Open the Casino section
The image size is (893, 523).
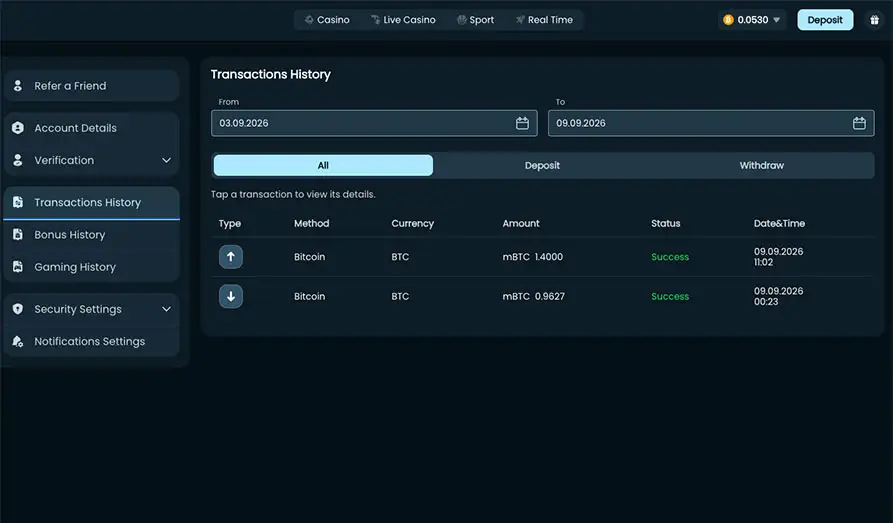pyautogui.click(x=327, y=20)
